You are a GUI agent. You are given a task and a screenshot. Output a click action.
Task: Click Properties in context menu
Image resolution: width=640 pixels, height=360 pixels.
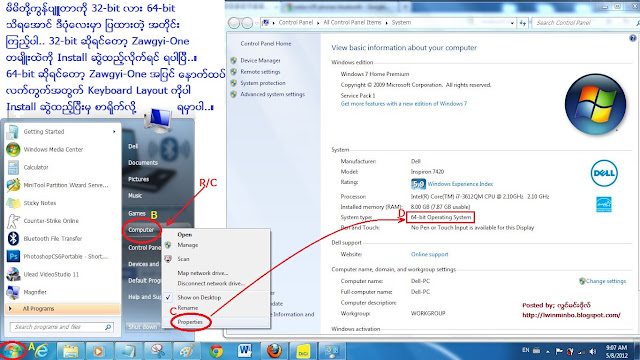tap(190, 322)
